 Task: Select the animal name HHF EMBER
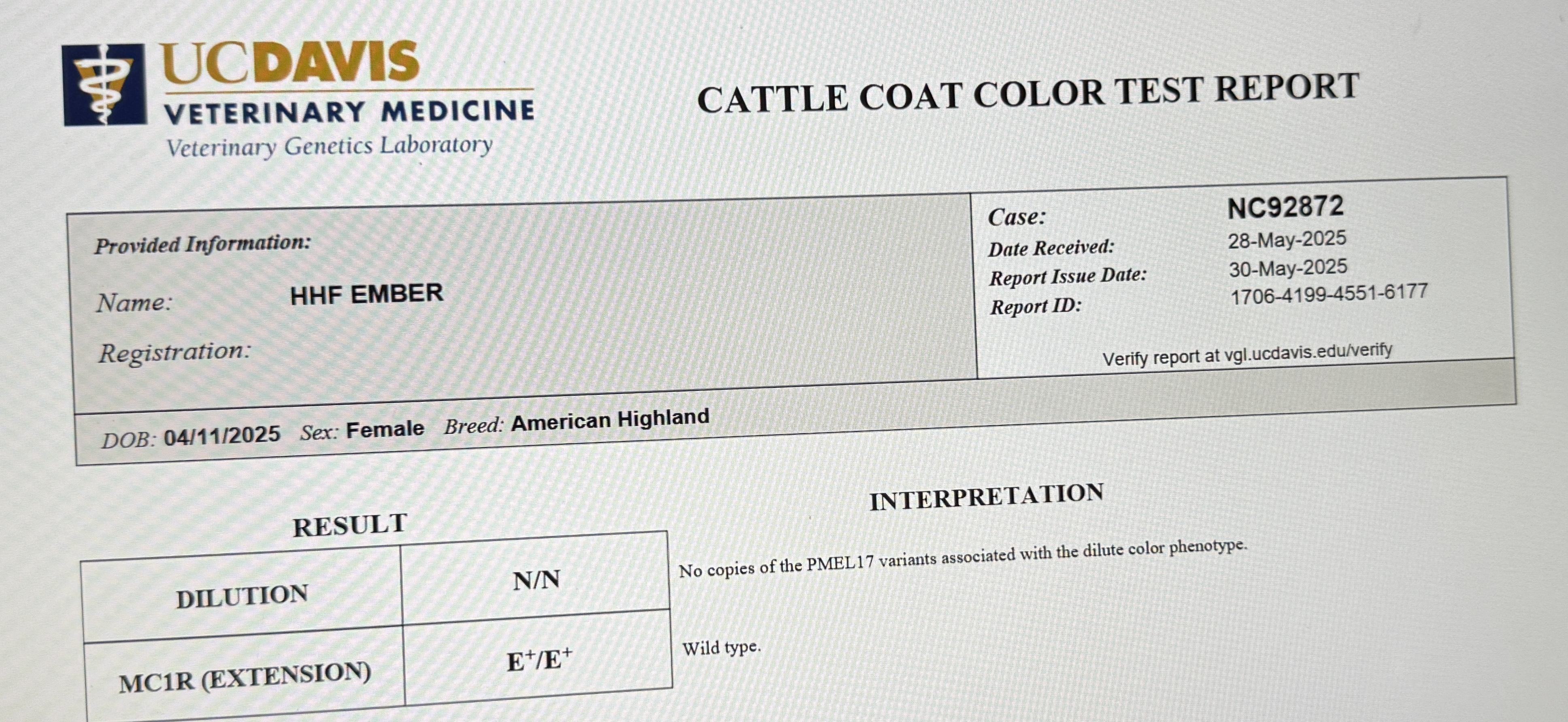366,294
